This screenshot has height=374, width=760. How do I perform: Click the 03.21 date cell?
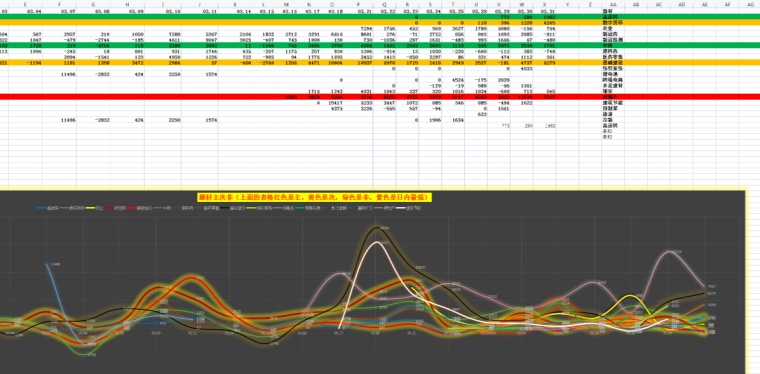click(365, 11)
